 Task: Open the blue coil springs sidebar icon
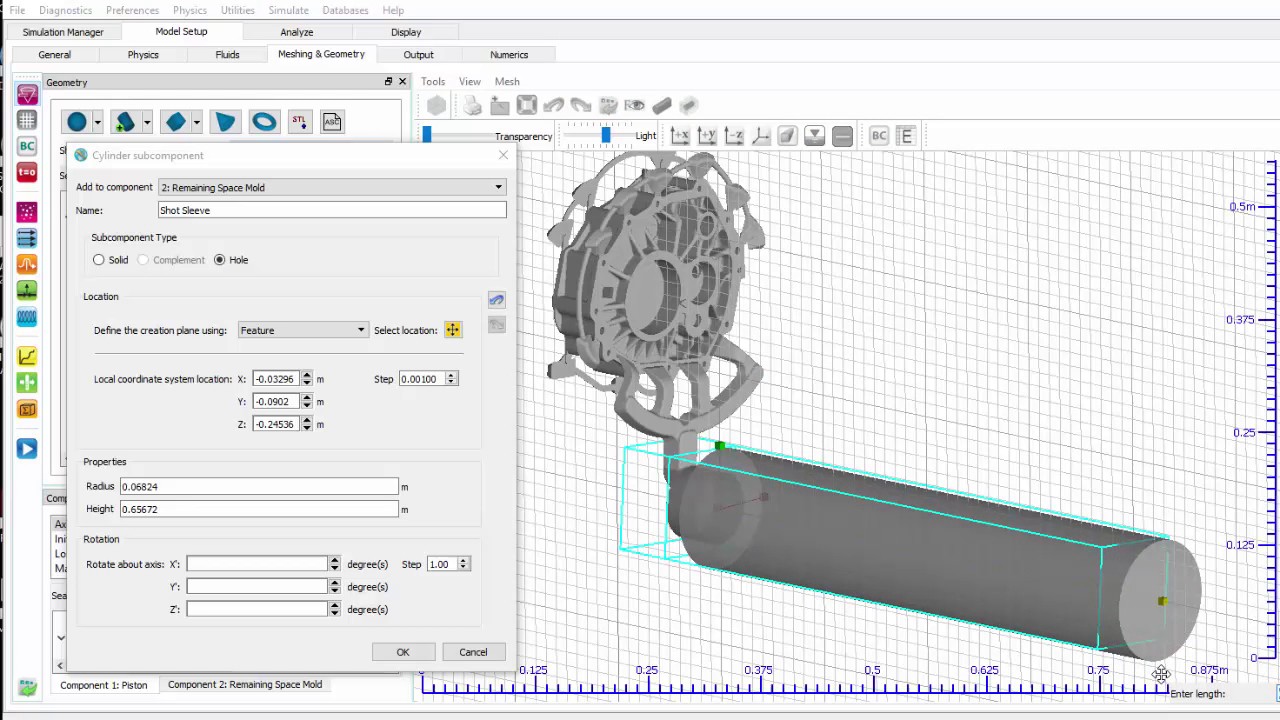click(27, 316)
